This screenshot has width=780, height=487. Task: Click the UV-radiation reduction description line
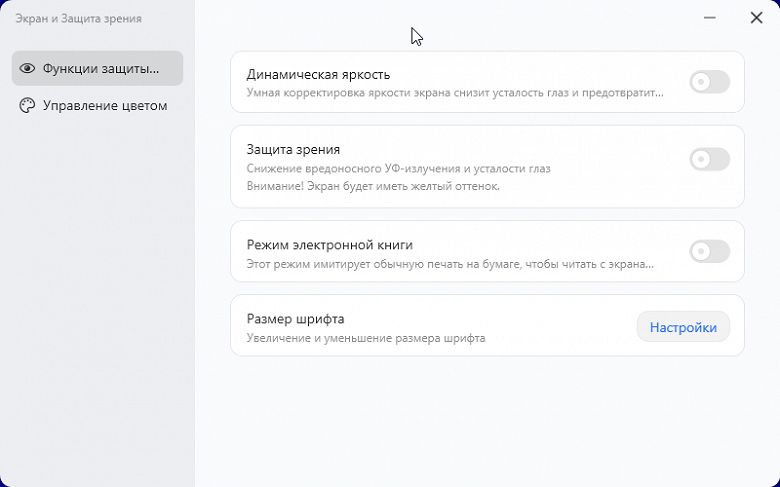point(398,168)
